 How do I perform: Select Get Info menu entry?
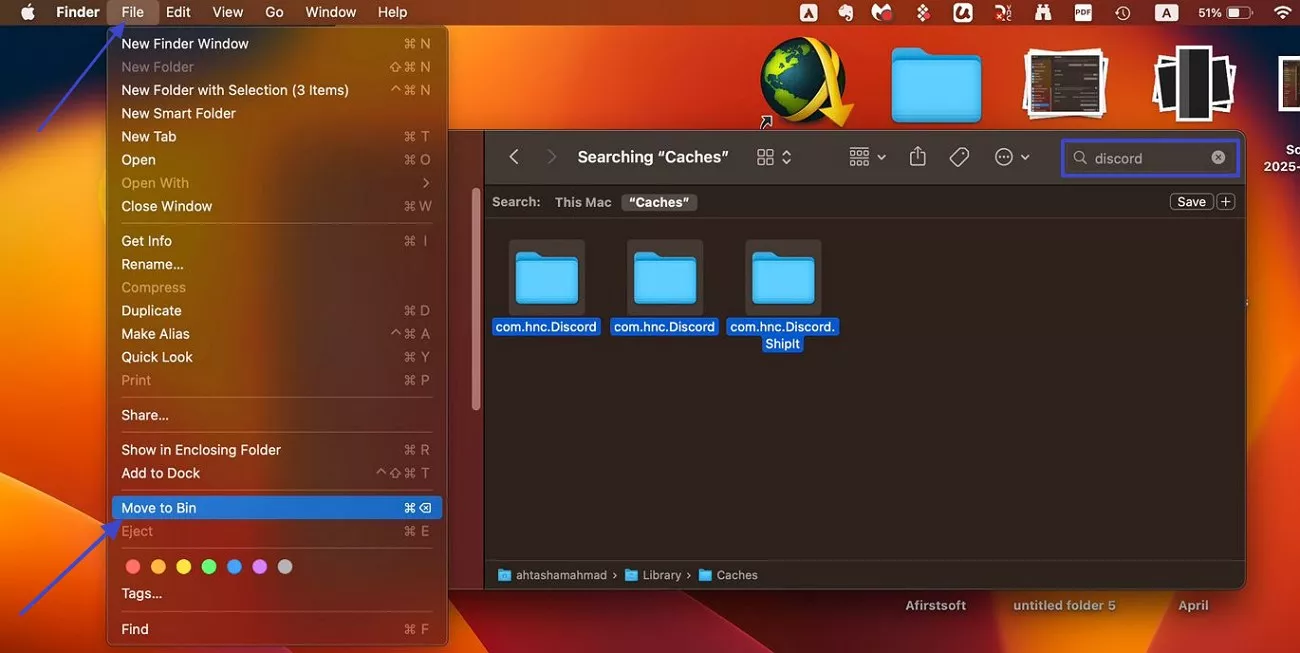tap(147, 241)
